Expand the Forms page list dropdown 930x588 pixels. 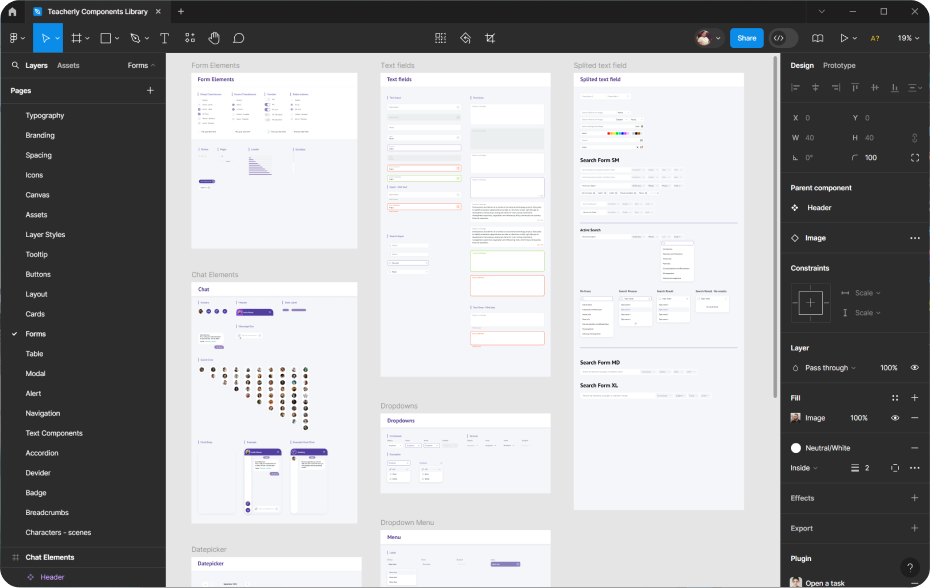point(141,65)
